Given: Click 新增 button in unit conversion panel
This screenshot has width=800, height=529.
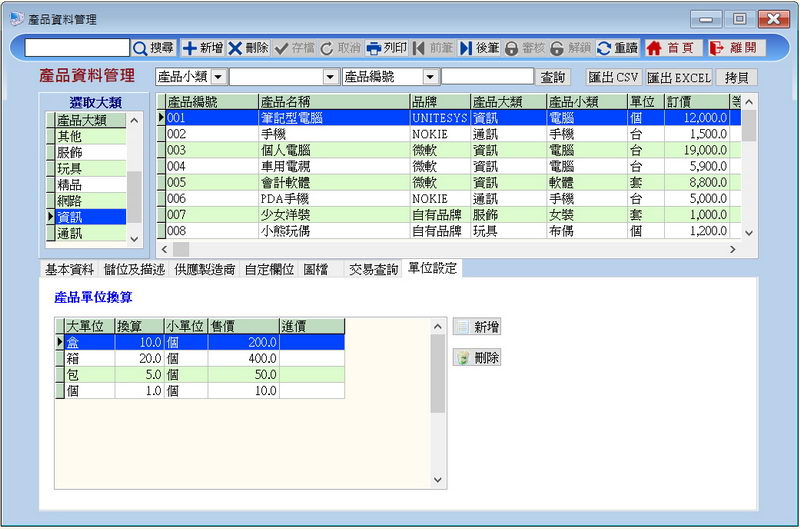Looking at the screenshot, I should (x=478, y=327).
